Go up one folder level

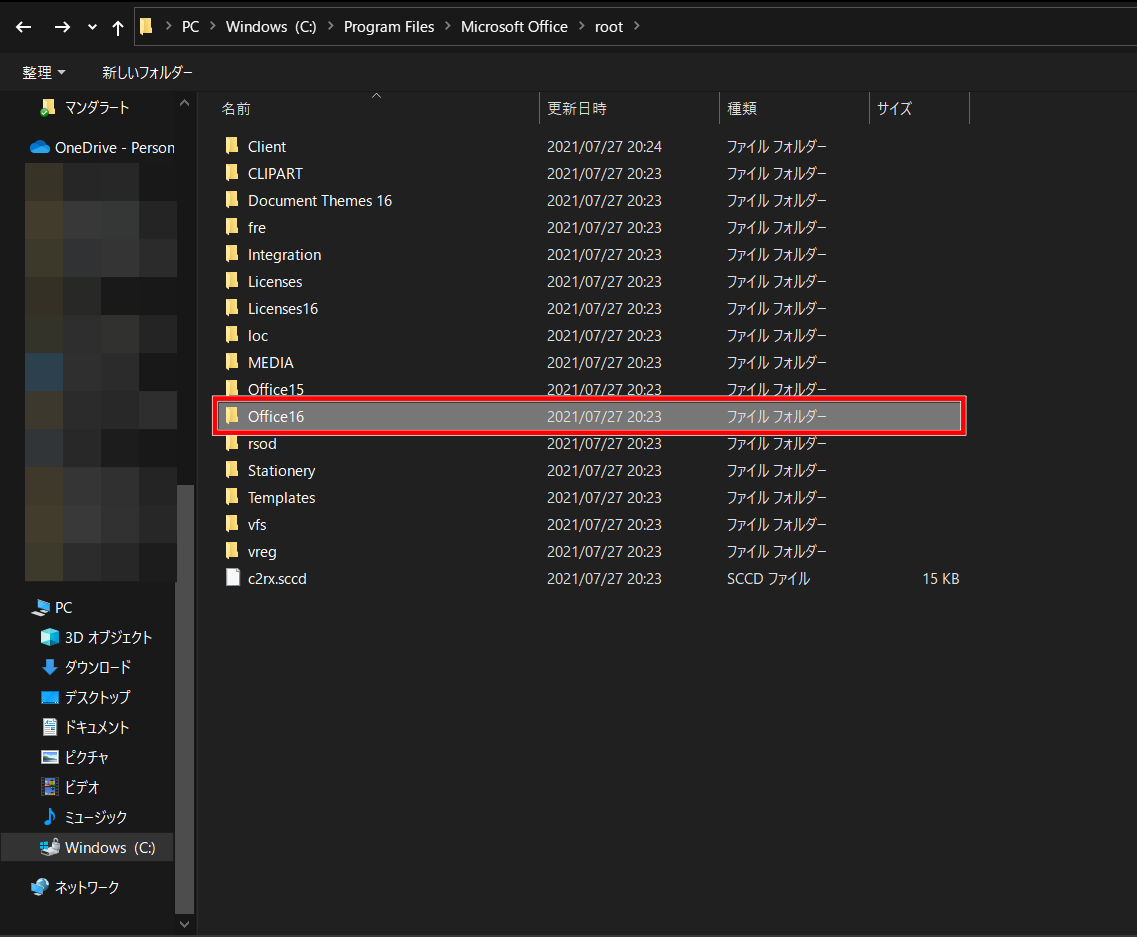click(117, 27)
